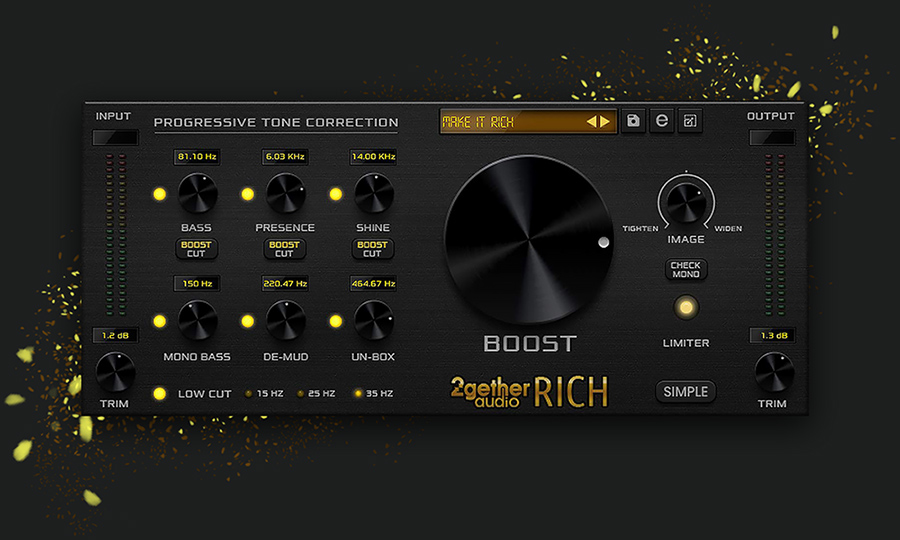Viewport: 900px width, 540px height.
Task: Toggle the De-Mud band LED
Action: coord(247,321)
